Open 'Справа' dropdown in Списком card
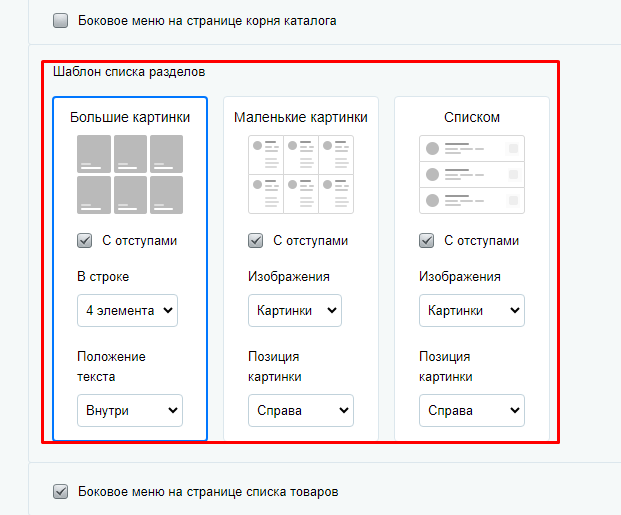The width and height of the screenshot is (621, 515). 472,410
